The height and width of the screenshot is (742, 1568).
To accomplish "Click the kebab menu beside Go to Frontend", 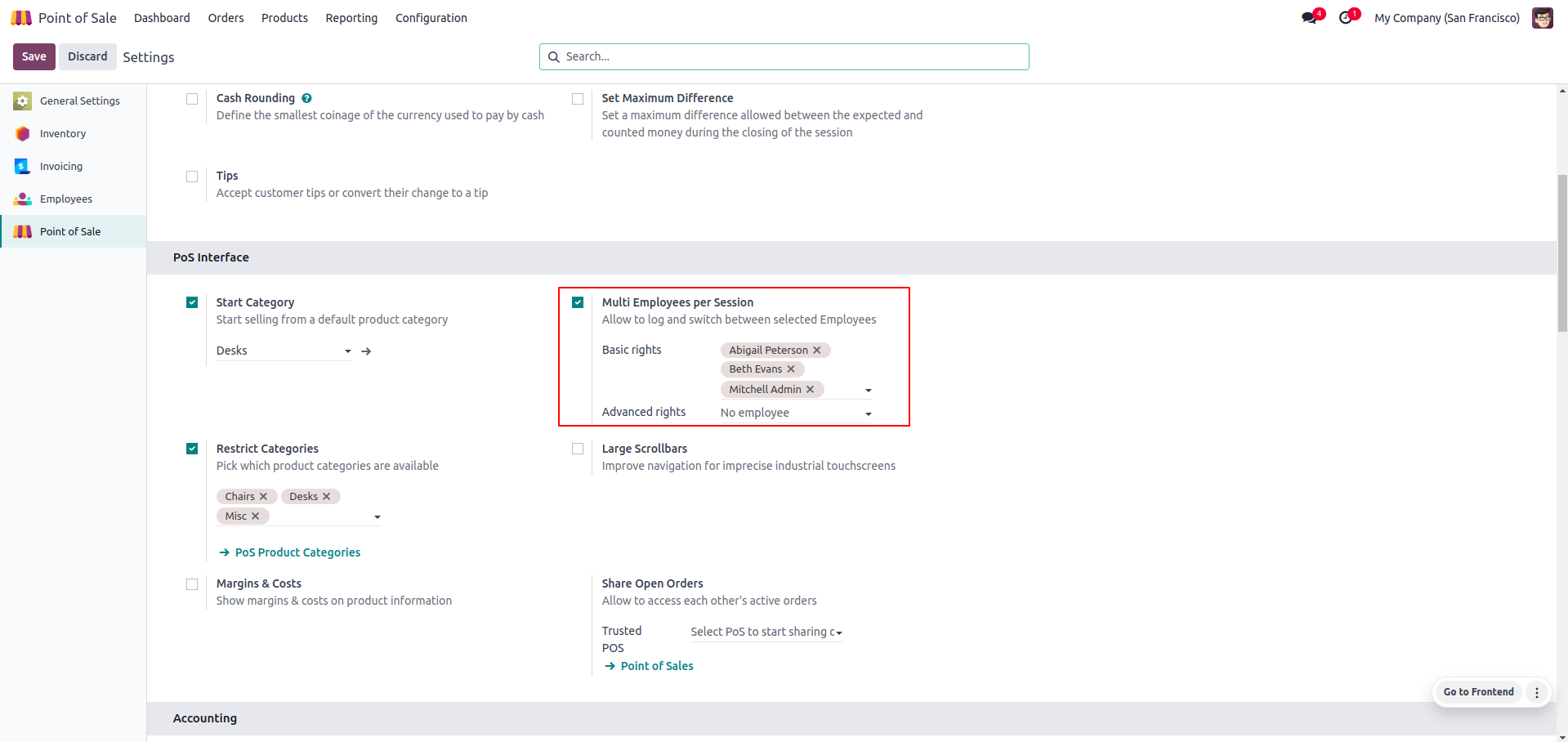I will [x=1537, y=692].
